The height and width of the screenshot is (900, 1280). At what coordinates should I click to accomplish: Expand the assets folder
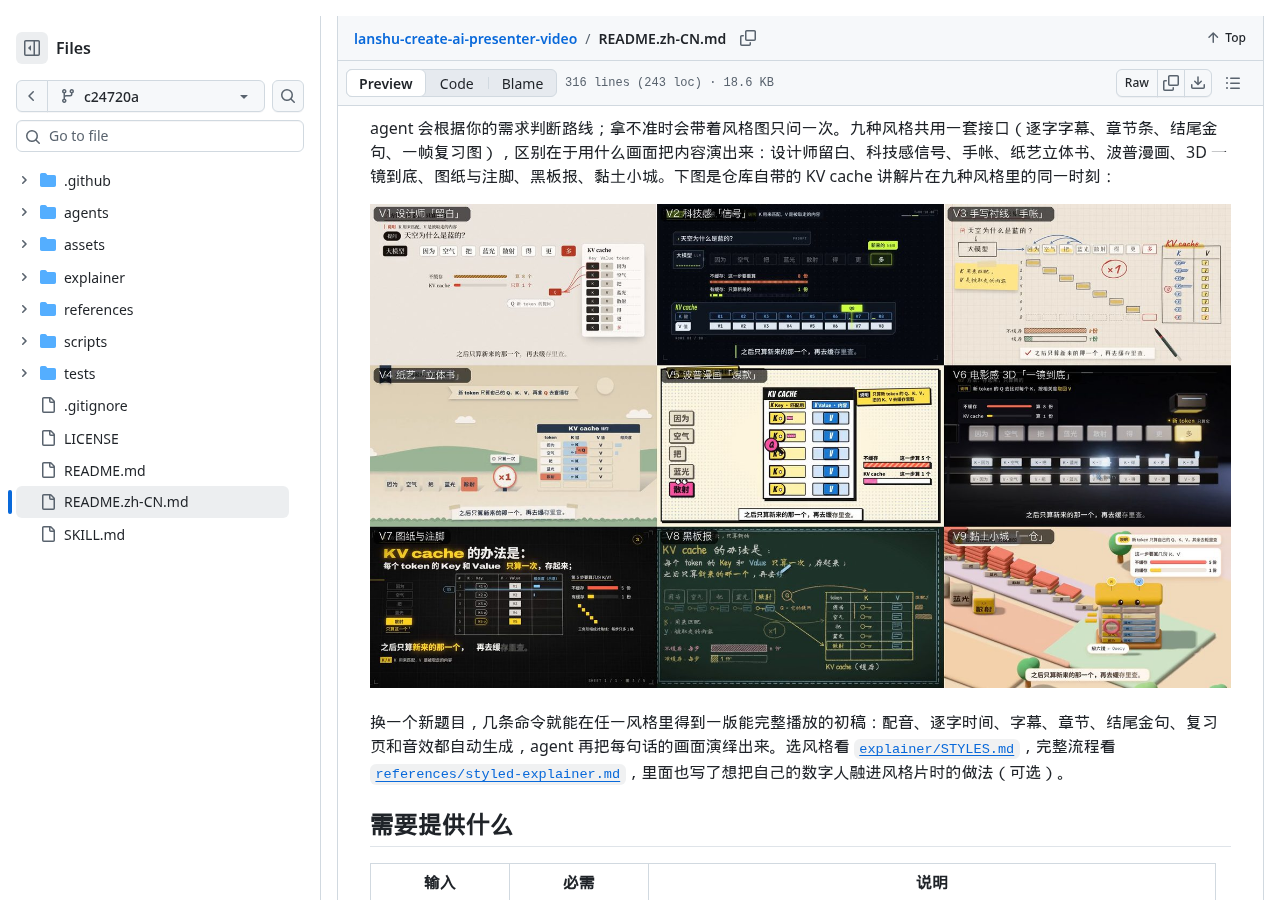(x=24, y=245)
